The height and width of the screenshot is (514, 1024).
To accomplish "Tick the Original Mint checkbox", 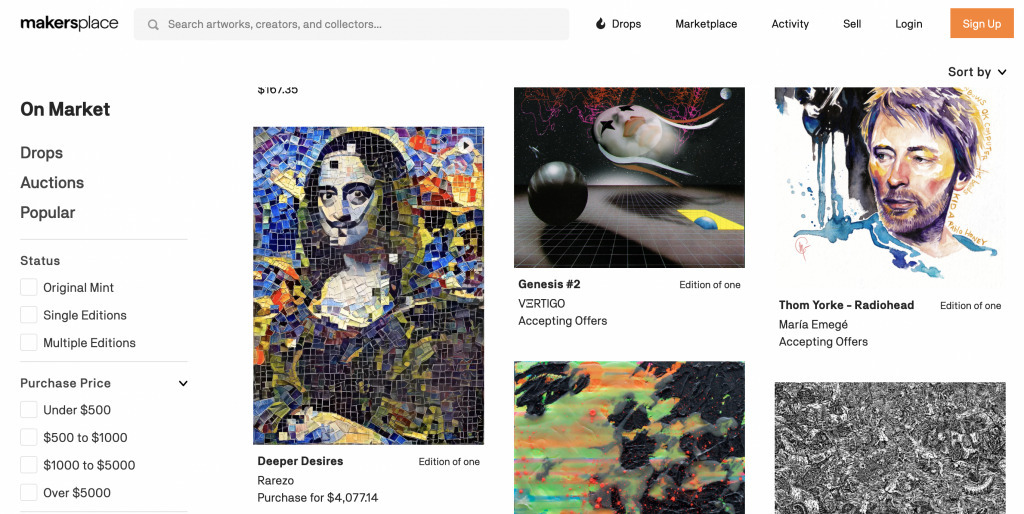I will tap(29, 287).
